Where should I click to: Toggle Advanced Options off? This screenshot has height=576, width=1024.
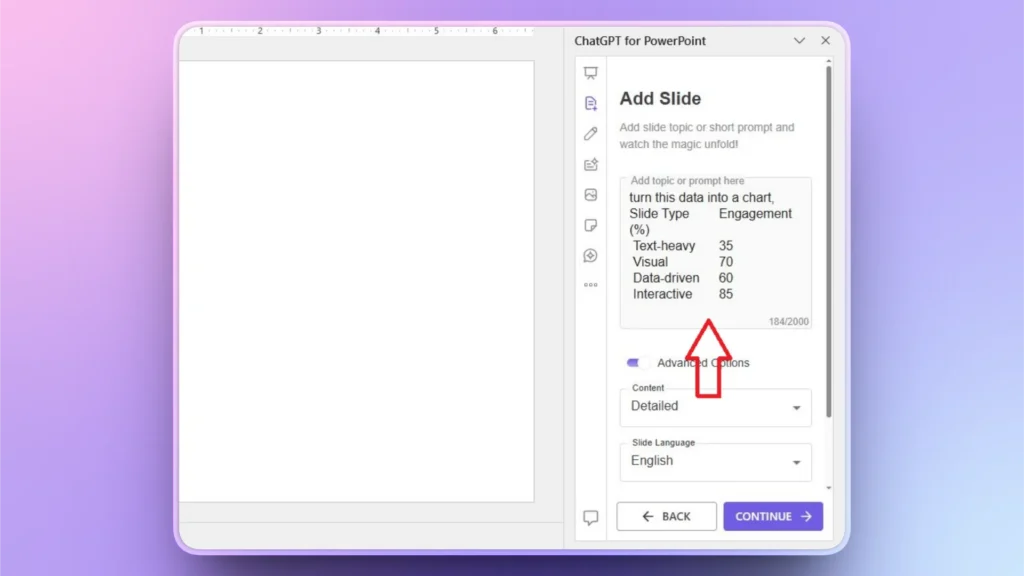(637, 362)
